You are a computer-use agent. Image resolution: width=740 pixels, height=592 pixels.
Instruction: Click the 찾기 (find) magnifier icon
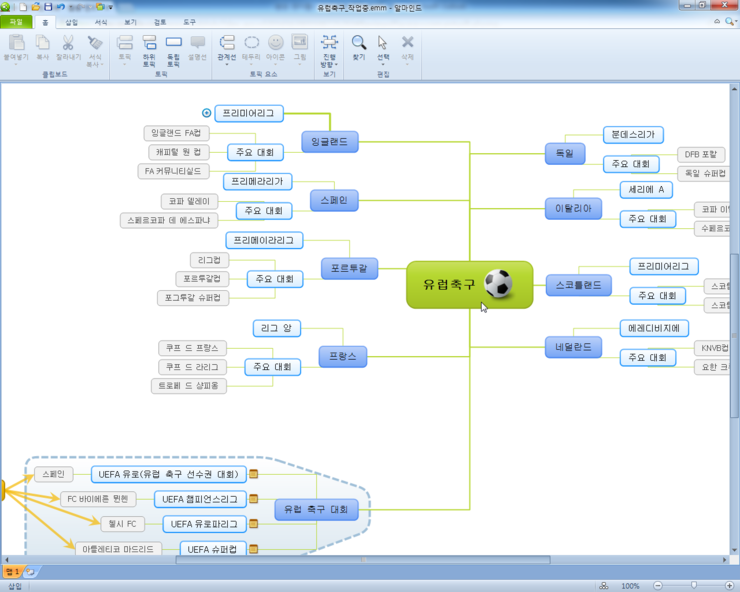pos(359,46)
